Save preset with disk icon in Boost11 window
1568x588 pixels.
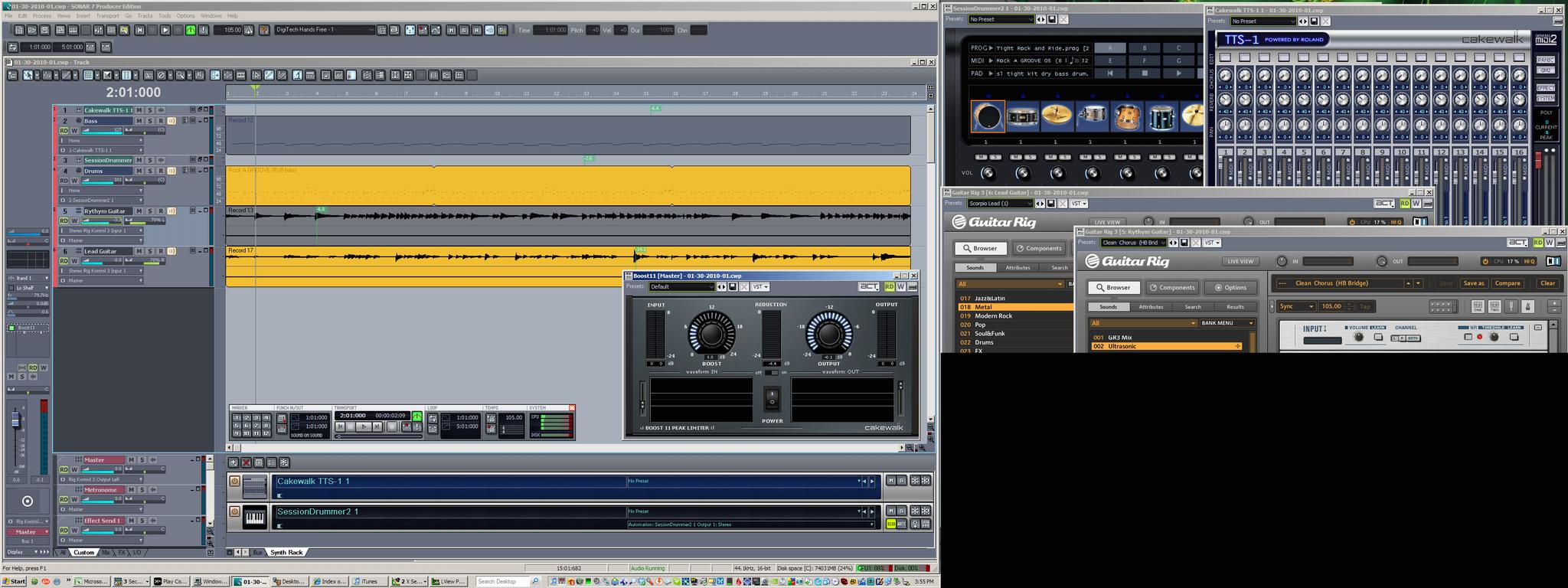click(x=733, y=287)
